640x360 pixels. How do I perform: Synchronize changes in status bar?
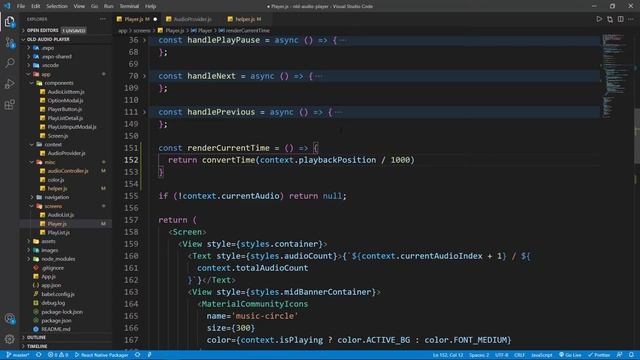coord(39,355)
